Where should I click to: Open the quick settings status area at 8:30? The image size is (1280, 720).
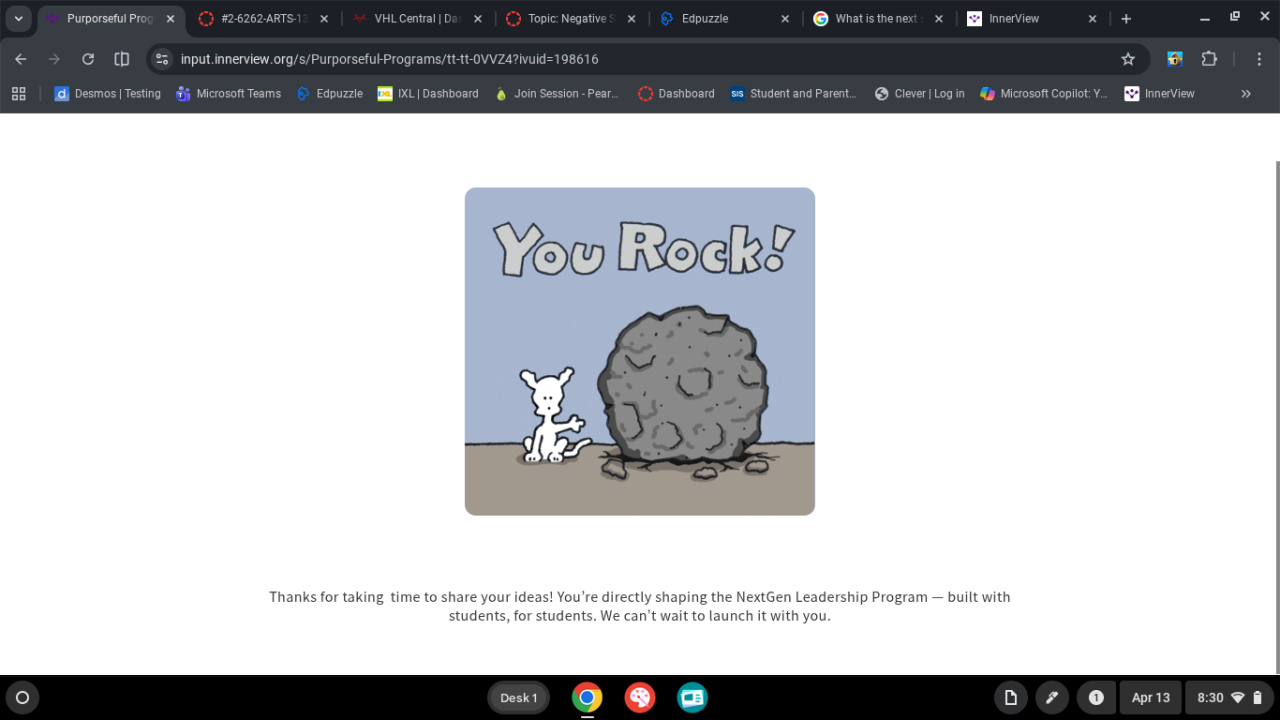[x=1229, y=697]
